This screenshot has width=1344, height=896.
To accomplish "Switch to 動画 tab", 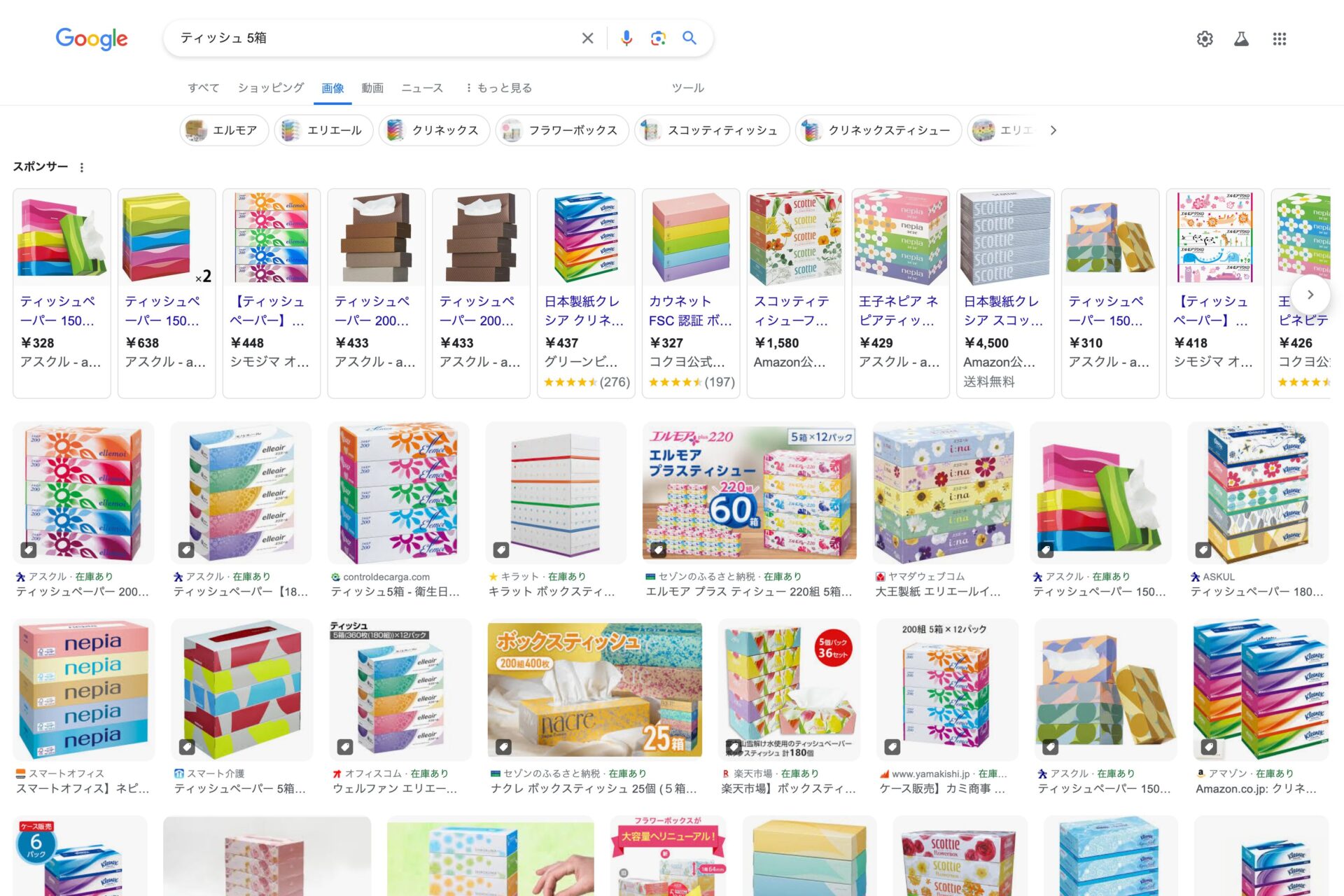I will click(372, 87).
